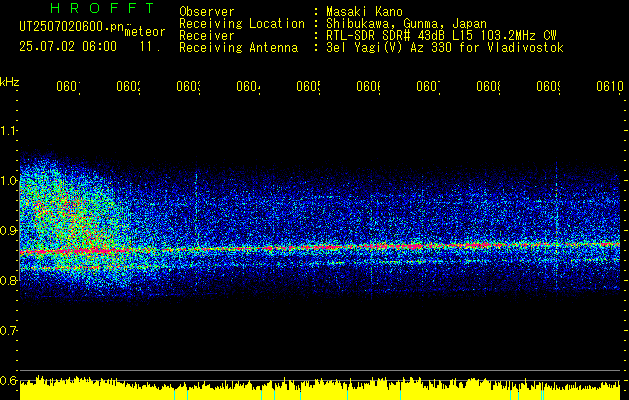
Task: Click the 1.0 kHz frequency label
Action: (8, 180)
